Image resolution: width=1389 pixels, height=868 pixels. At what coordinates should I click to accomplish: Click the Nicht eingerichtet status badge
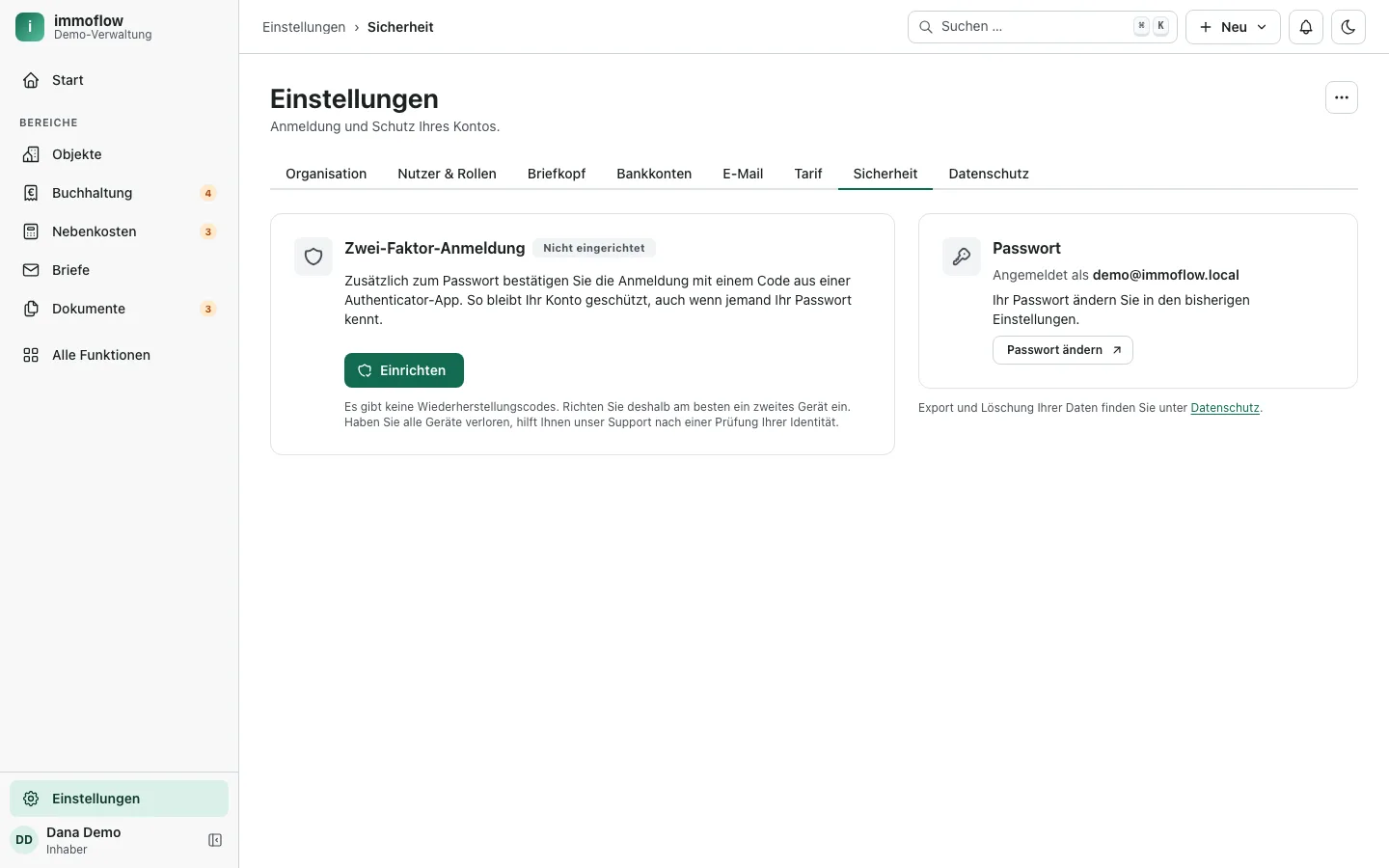594,248
